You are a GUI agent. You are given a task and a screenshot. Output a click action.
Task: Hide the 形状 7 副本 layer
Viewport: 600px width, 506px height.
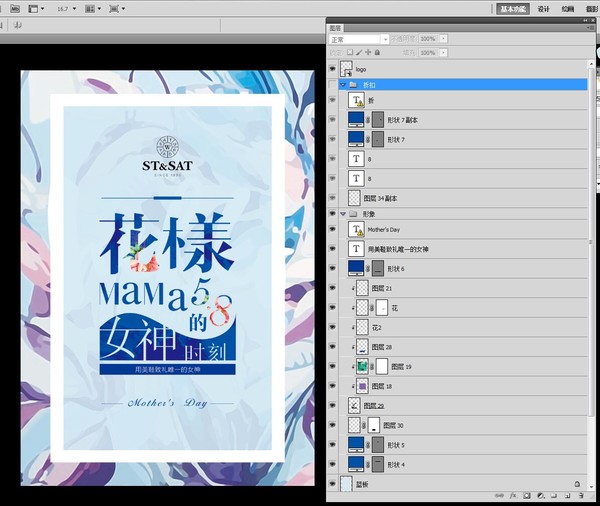[332, 120]
